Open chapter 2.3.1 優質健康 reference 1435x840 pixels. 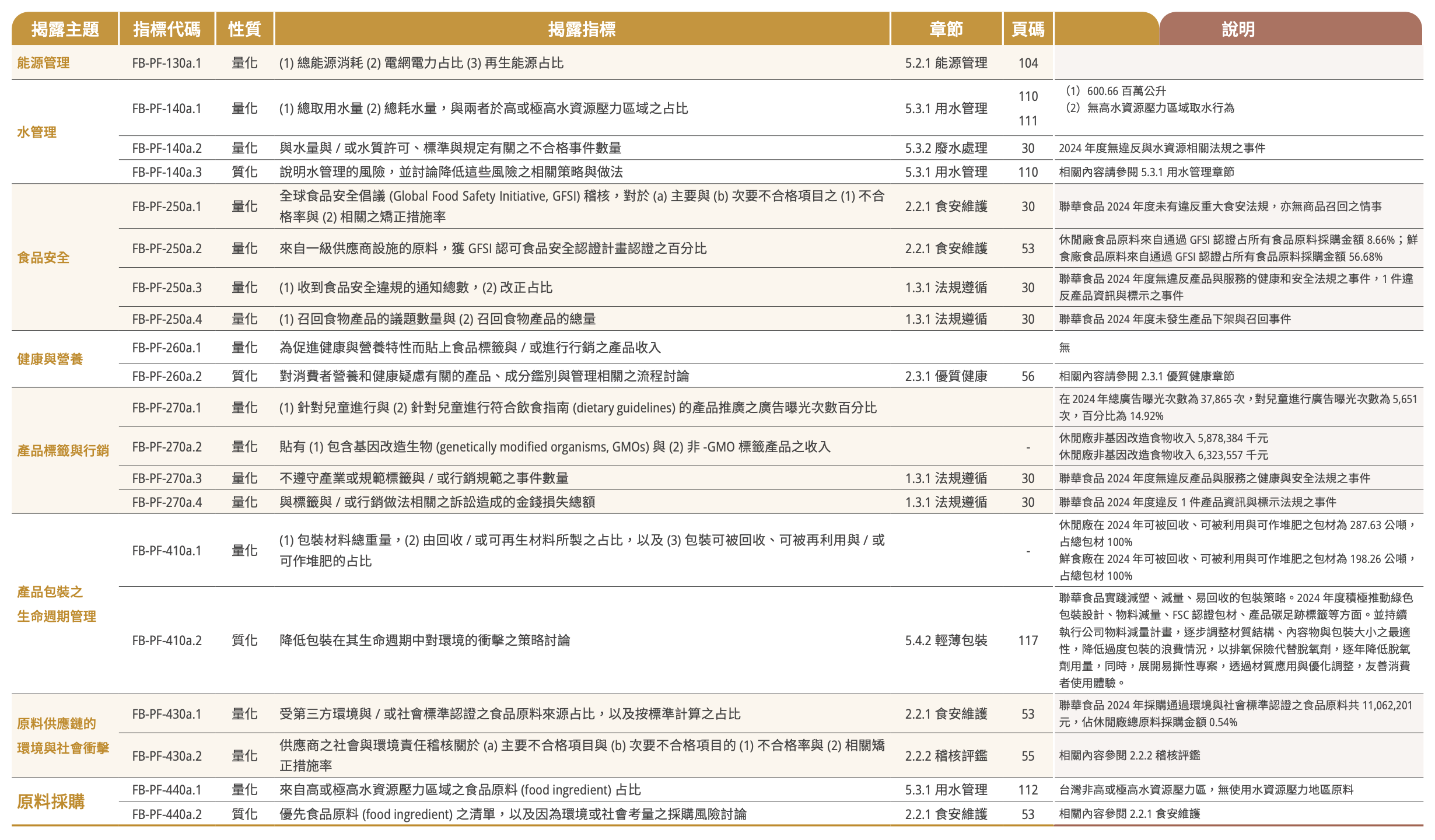click(946, 376)
